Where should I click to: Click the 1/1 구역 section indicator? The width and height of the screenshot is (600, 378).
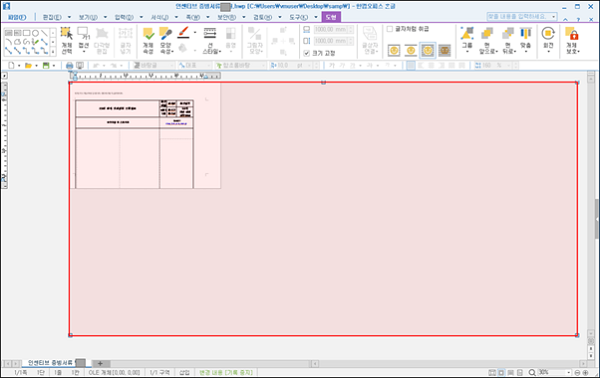point(160,372)
